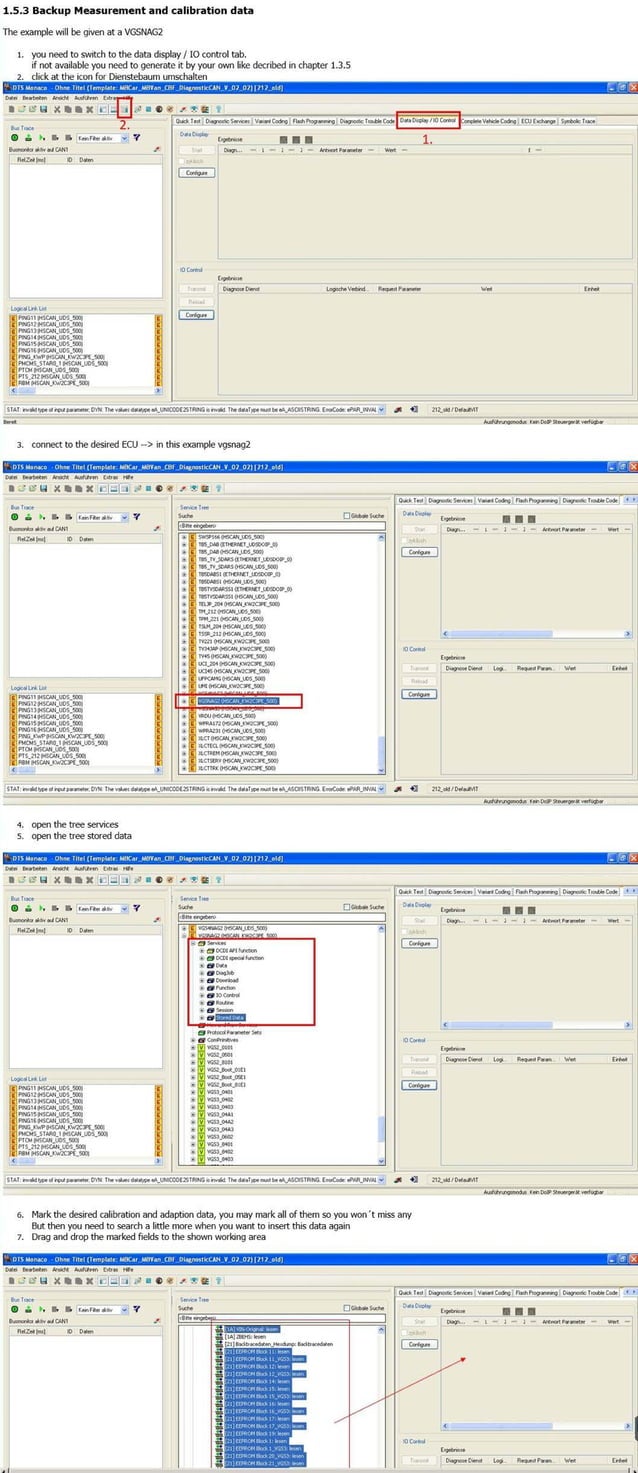The width and height of the screenshot is (638, 1473).
Task: Tick Globale Suche in step 3 screenshot
Action: tap(346, 516)
